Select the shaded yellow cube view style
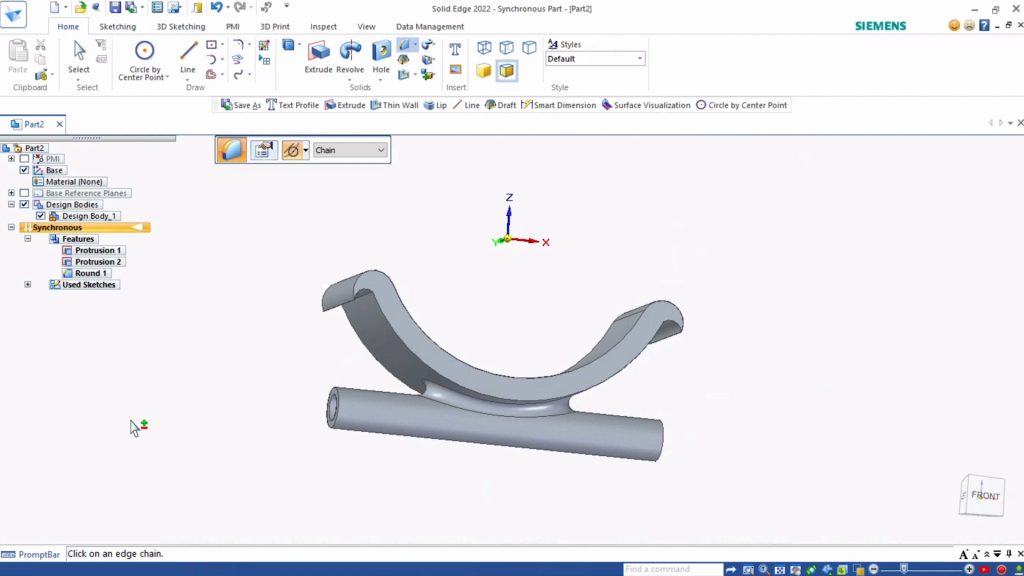This screenshot has width=1024, height=576. (483, 71)
